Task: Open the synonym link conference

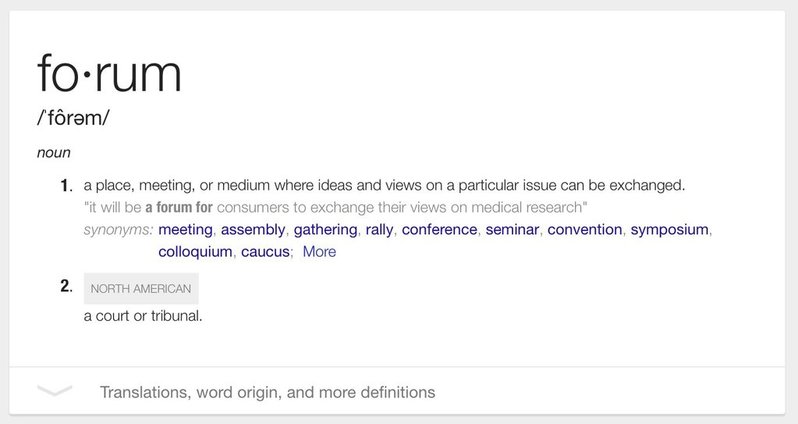Action: 439,230
